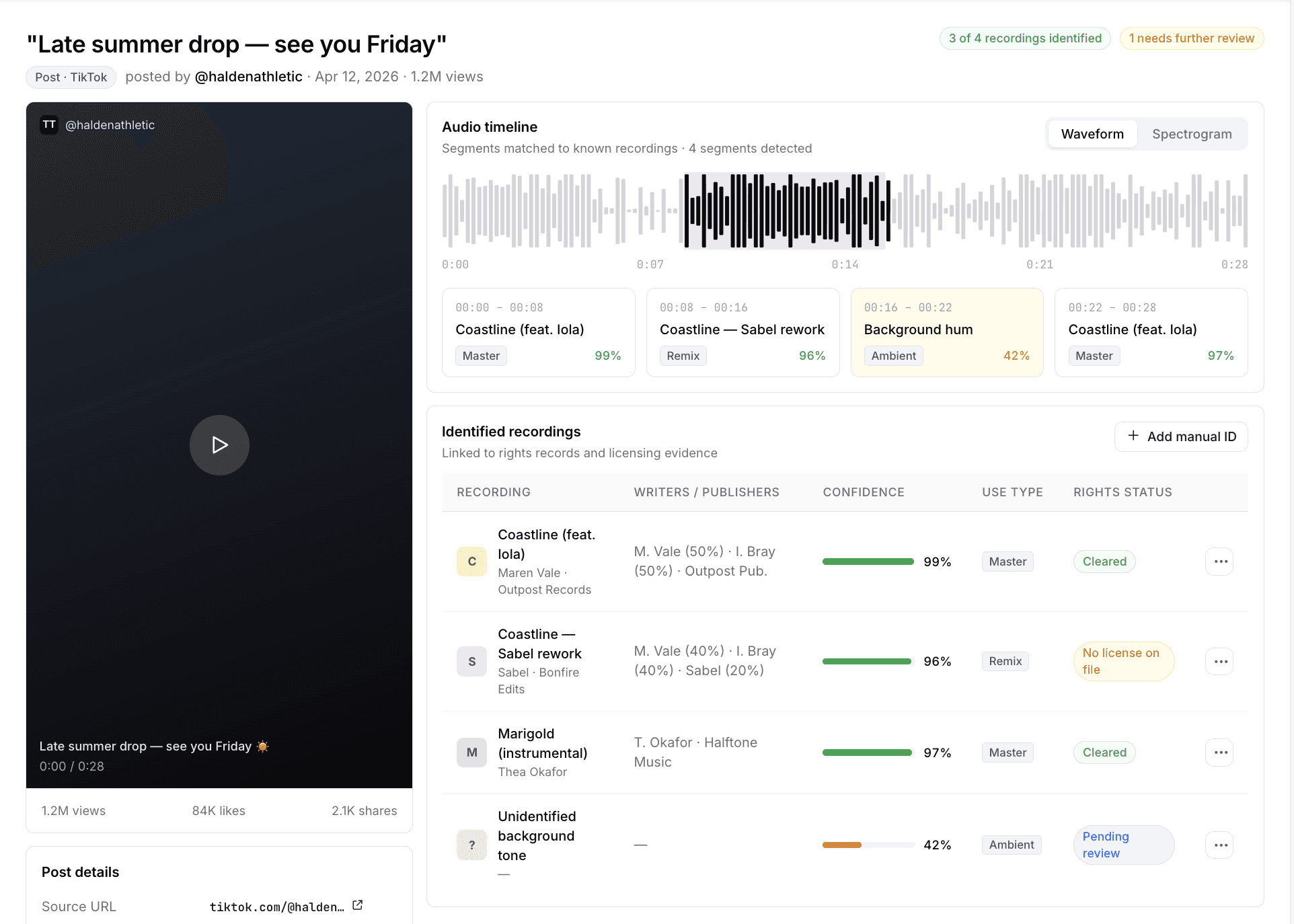Open the overflow menu for Marigold (instrumental)
The height and width of the screenshot is (924, 1294).
[1219, 753]
